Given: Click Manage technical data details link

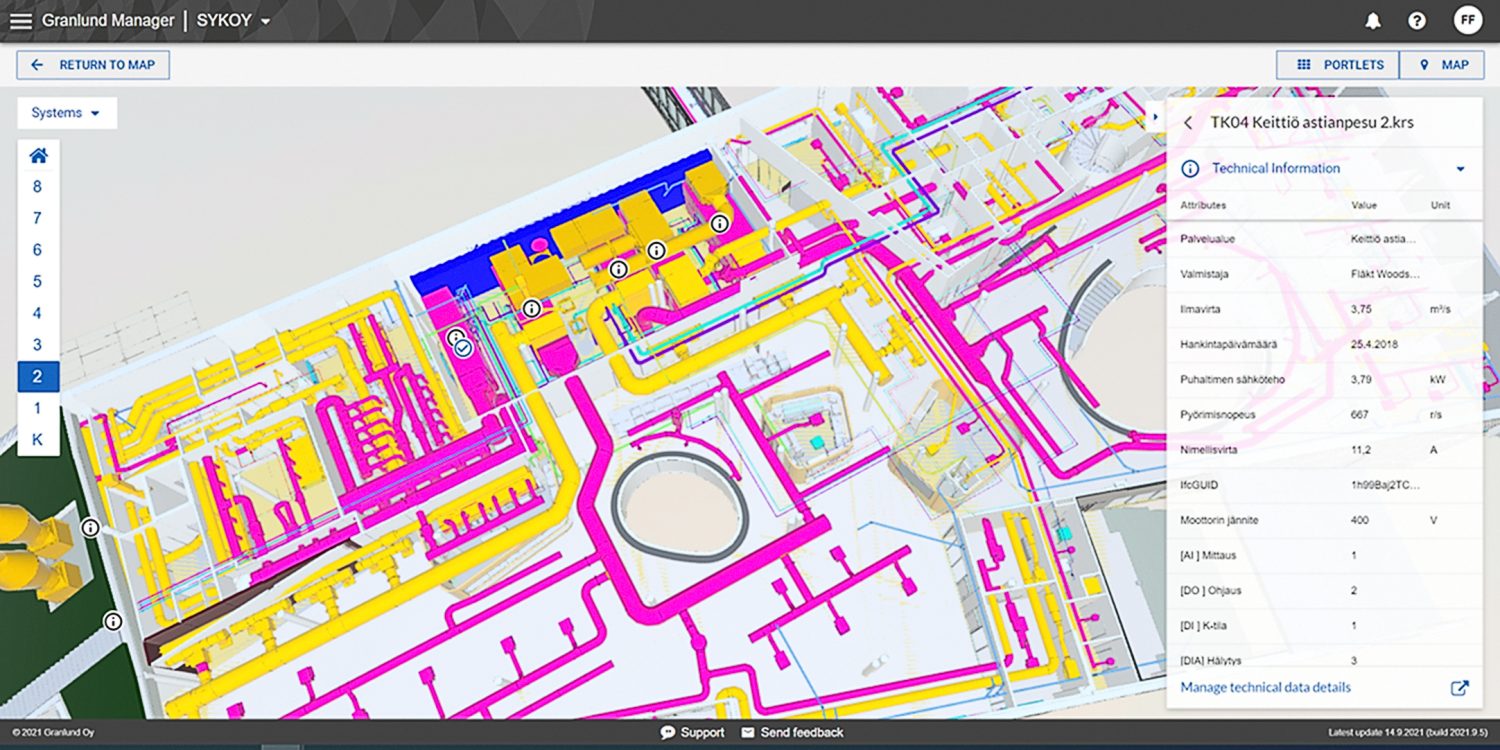Looking at the screenshot, I should [1265, 688].
